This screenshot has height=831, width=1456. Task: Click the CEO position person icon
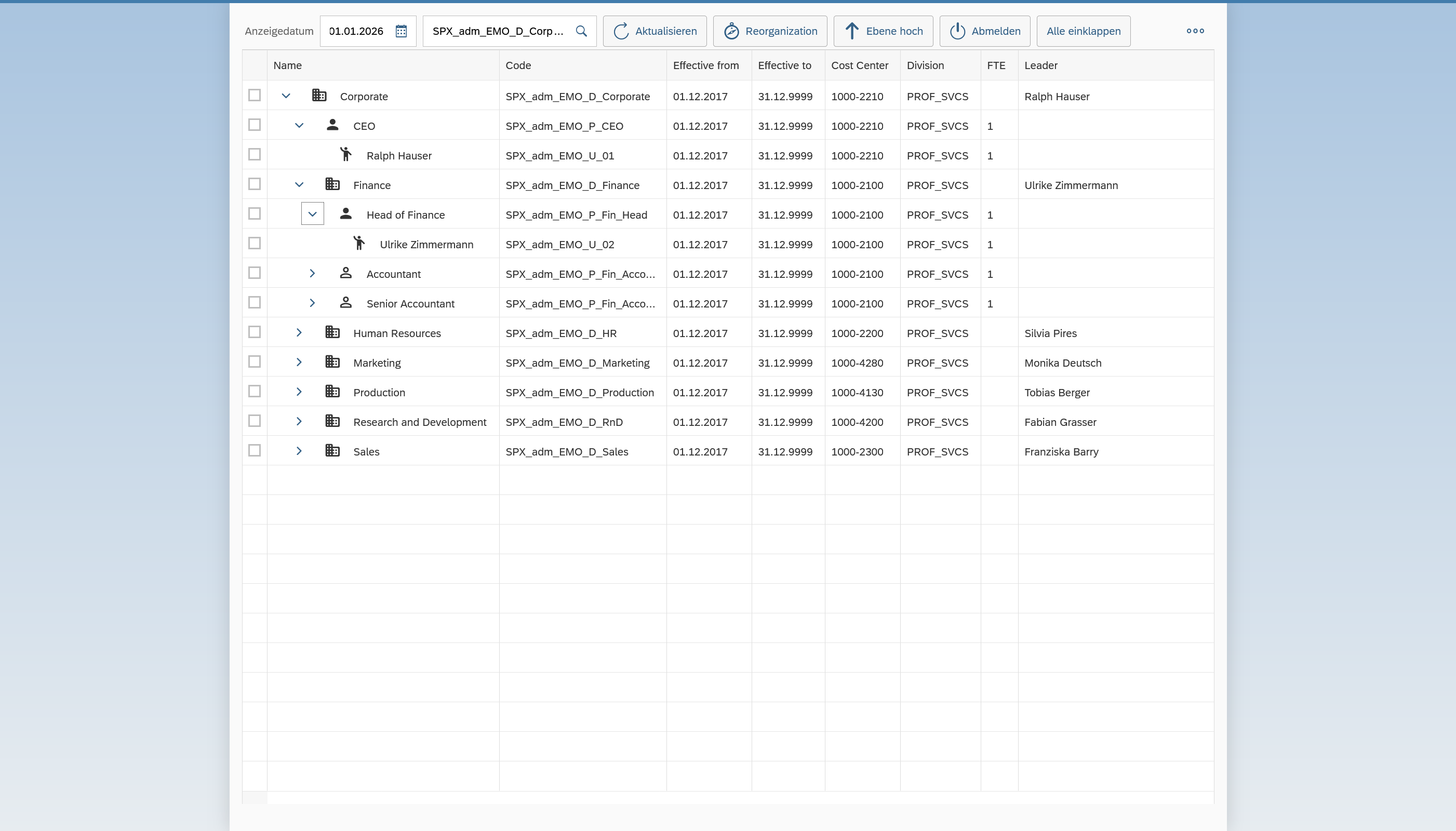point(332,125)
